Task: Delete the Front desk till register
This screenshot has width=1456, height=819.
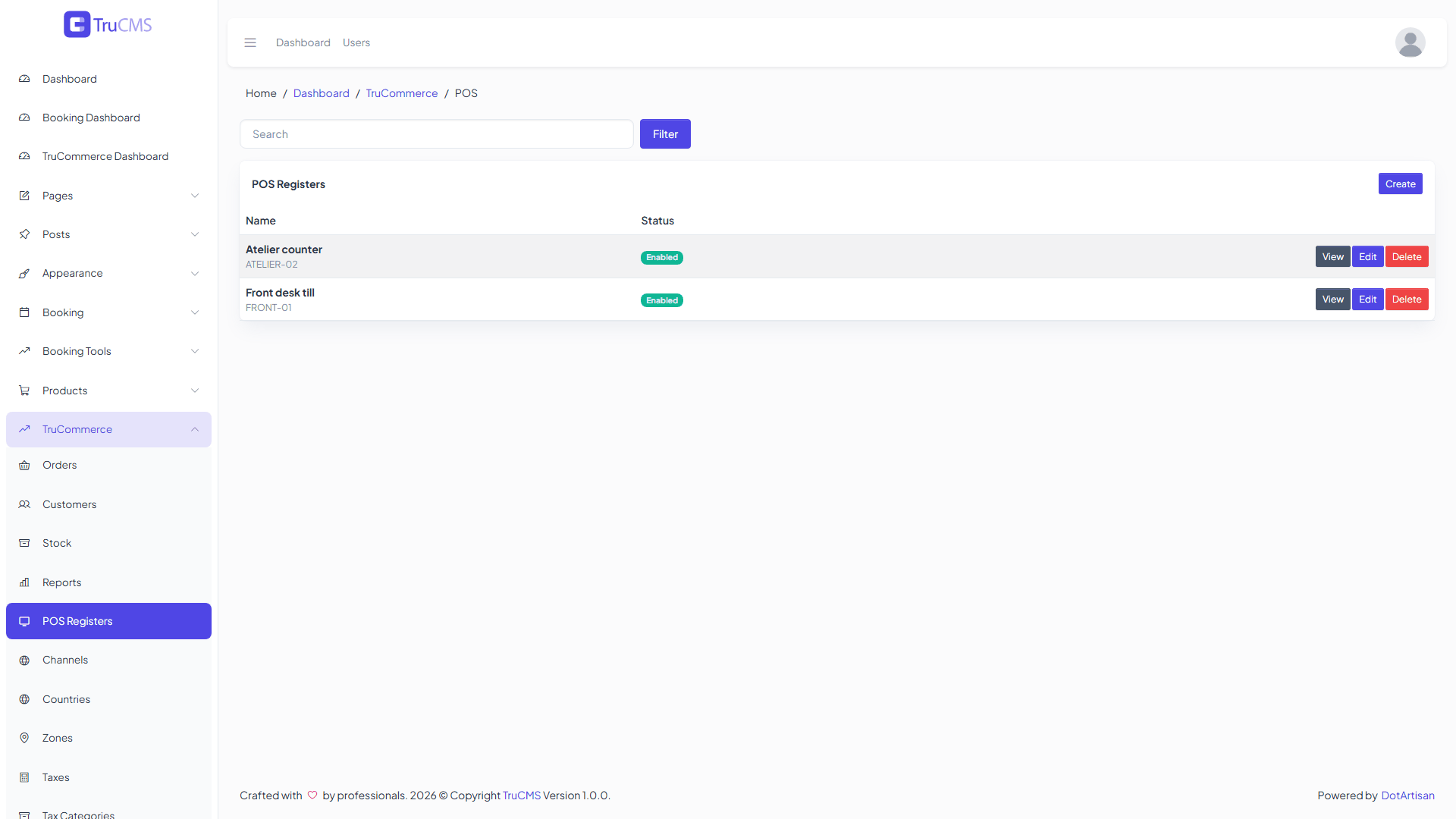Action: [x=1407, y=299]
